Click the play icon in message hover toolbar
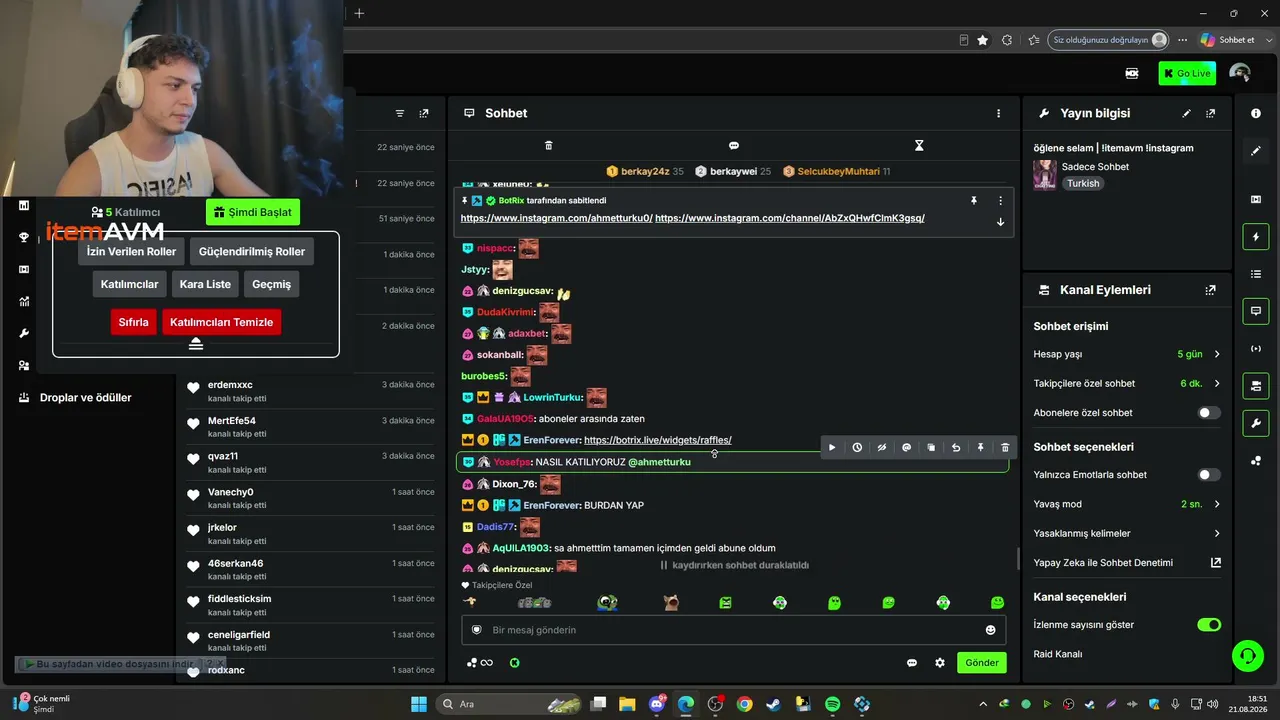Image resolution: width=1280 pixels, height=720 pixels. [x=832, y=448]
